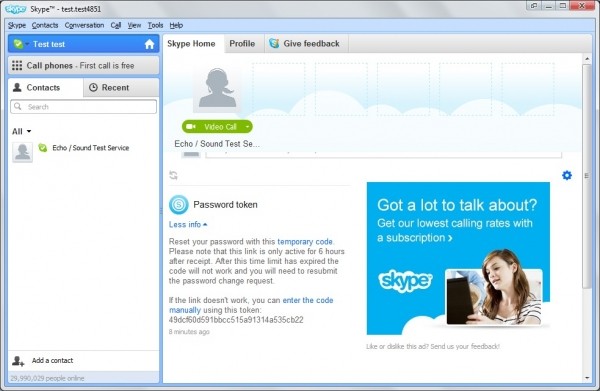Viewport: 600px width, 391px height.
Task: Follow the temporary code link
Action: (305, 242)
